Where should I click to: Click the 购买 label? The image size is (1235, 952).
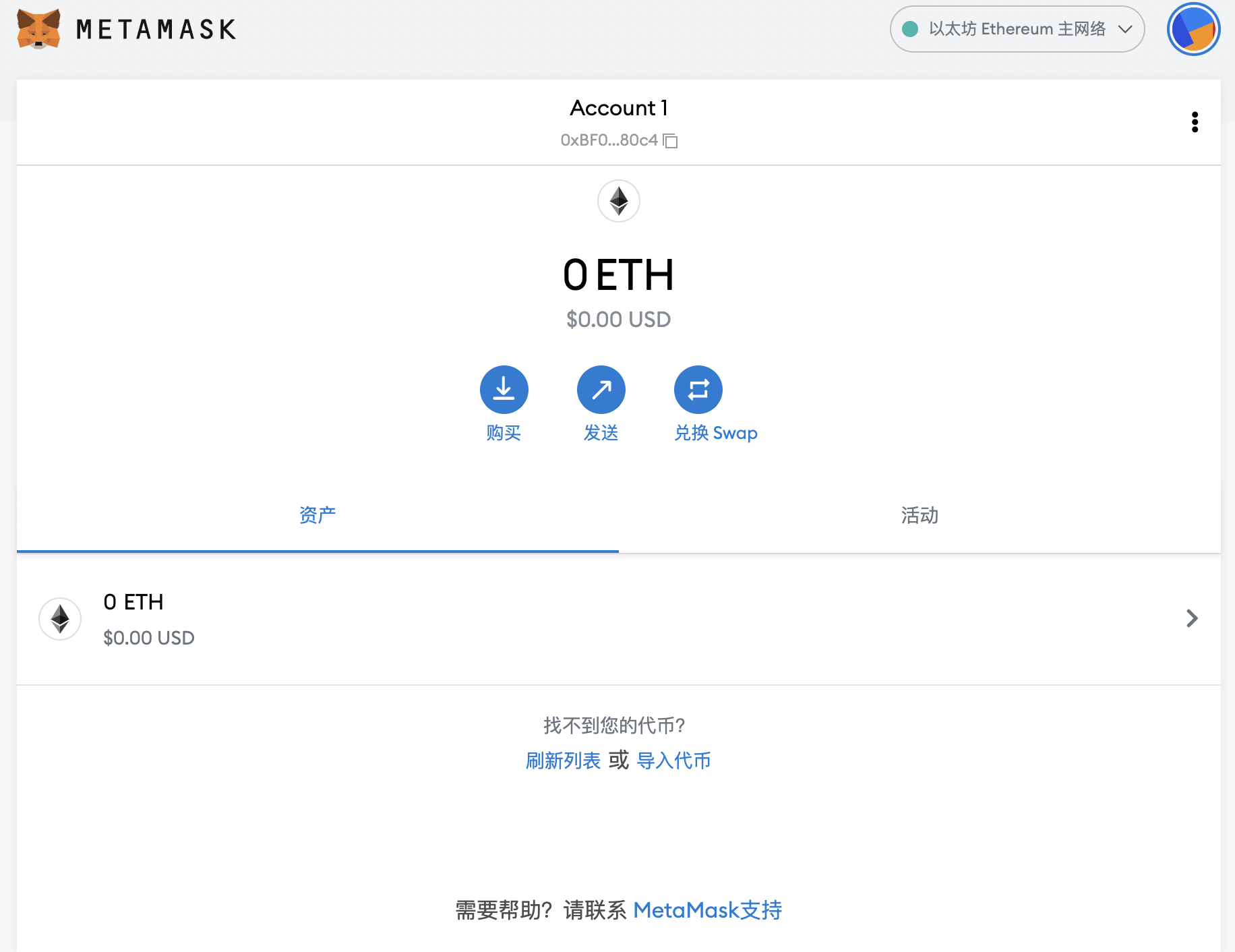[504, 433]
